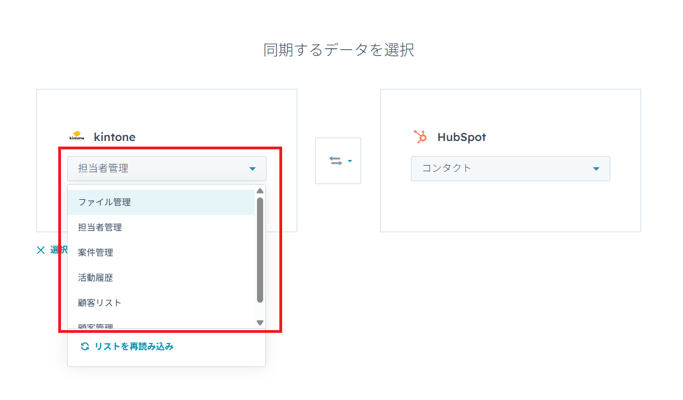Select ファイル管理 from the list
683x400 pixels.
click(x=161, y=202)
